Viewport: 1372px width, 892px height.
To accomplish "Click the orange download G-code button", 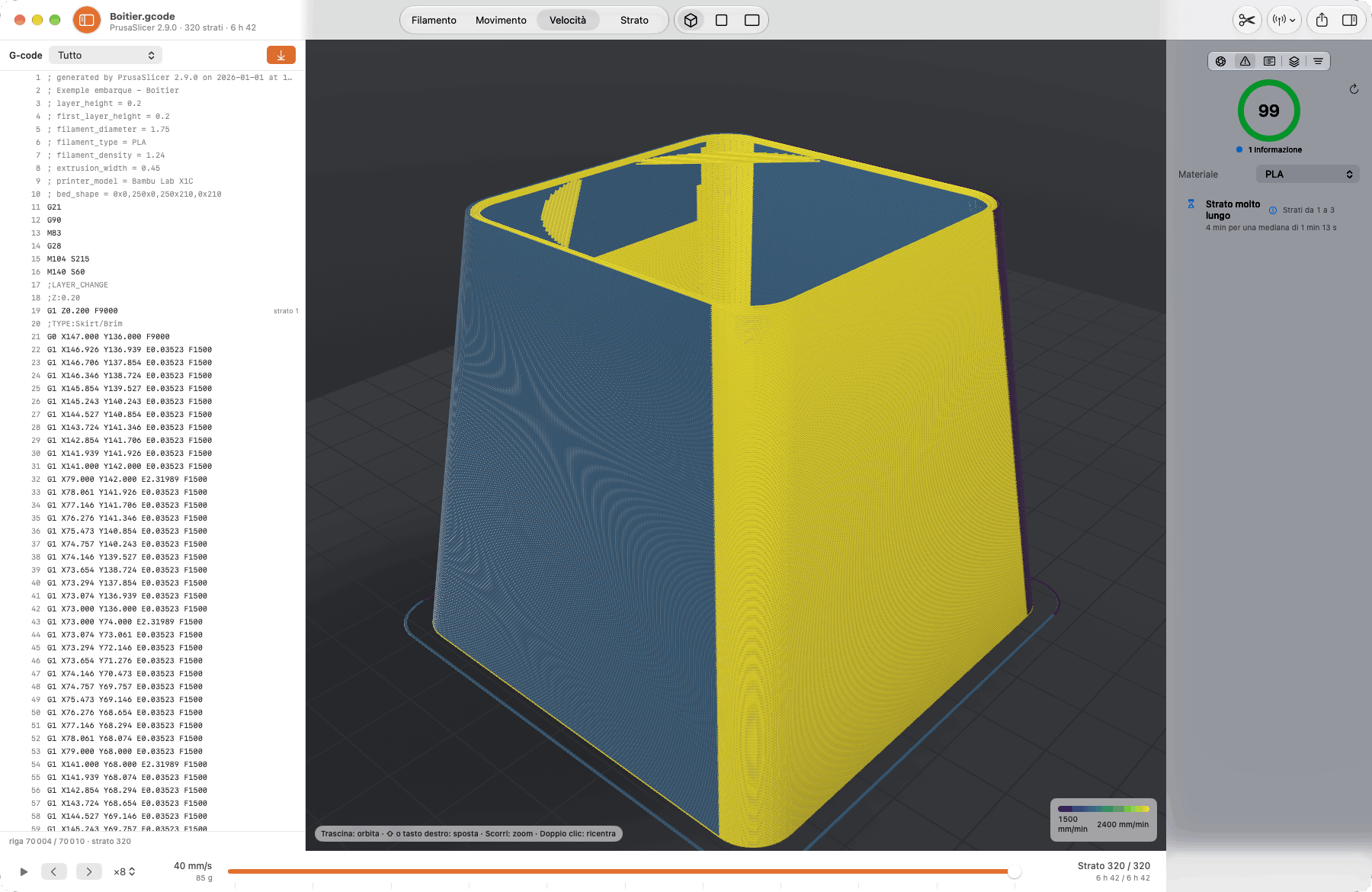I will pos(281,55).
